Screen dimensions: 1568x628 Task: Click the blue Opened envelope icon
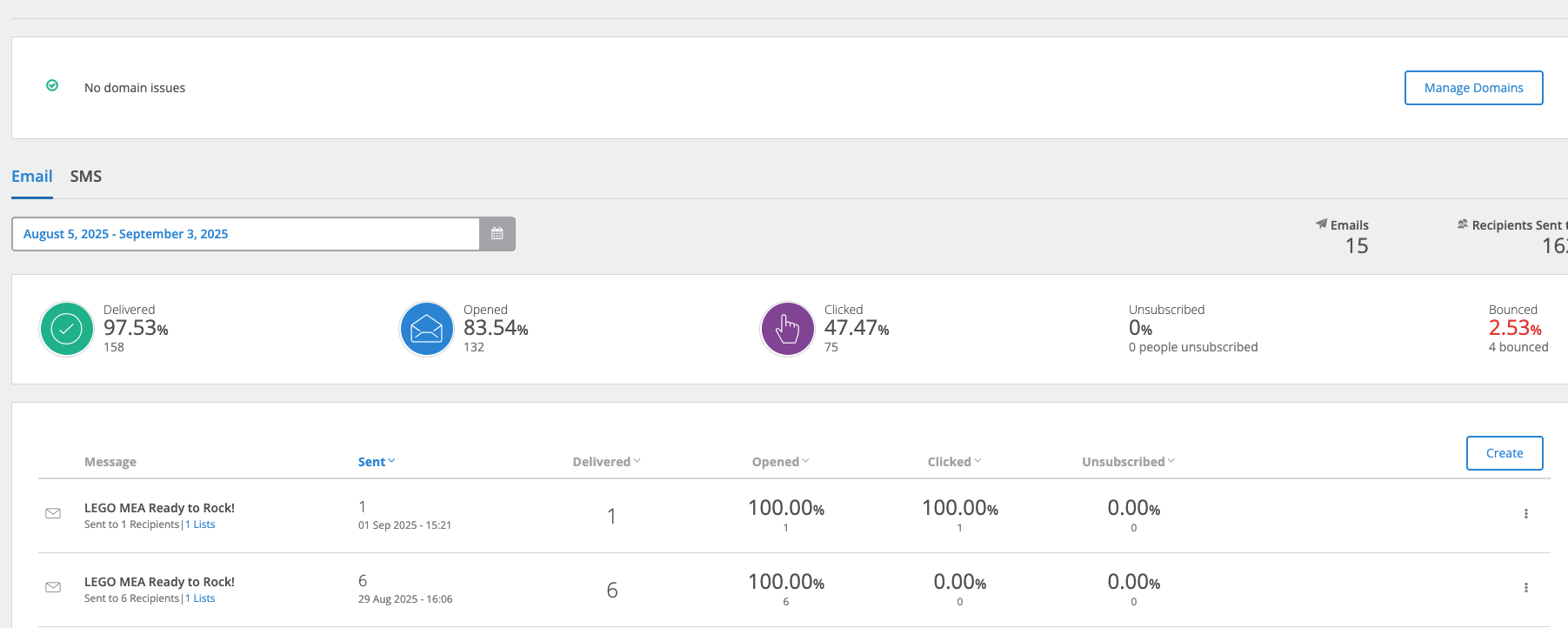pyautogui.click(x=426, y=329)
